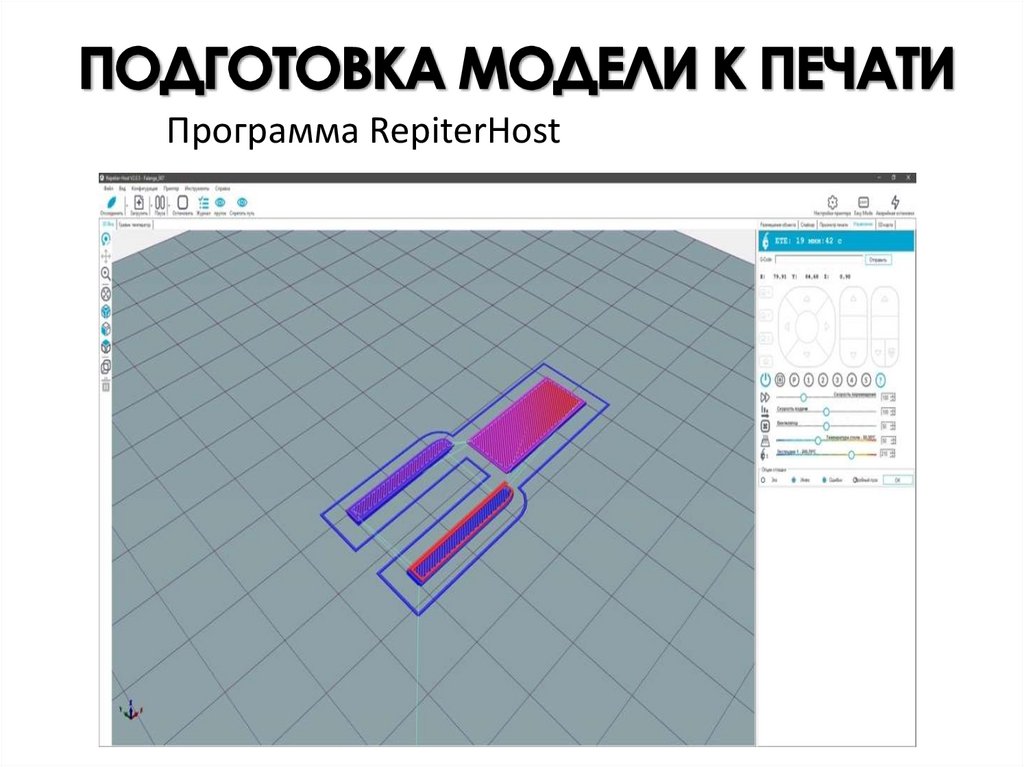Open the Файл menu
This screenshot has height=767, width=1024.
[109, 189]
